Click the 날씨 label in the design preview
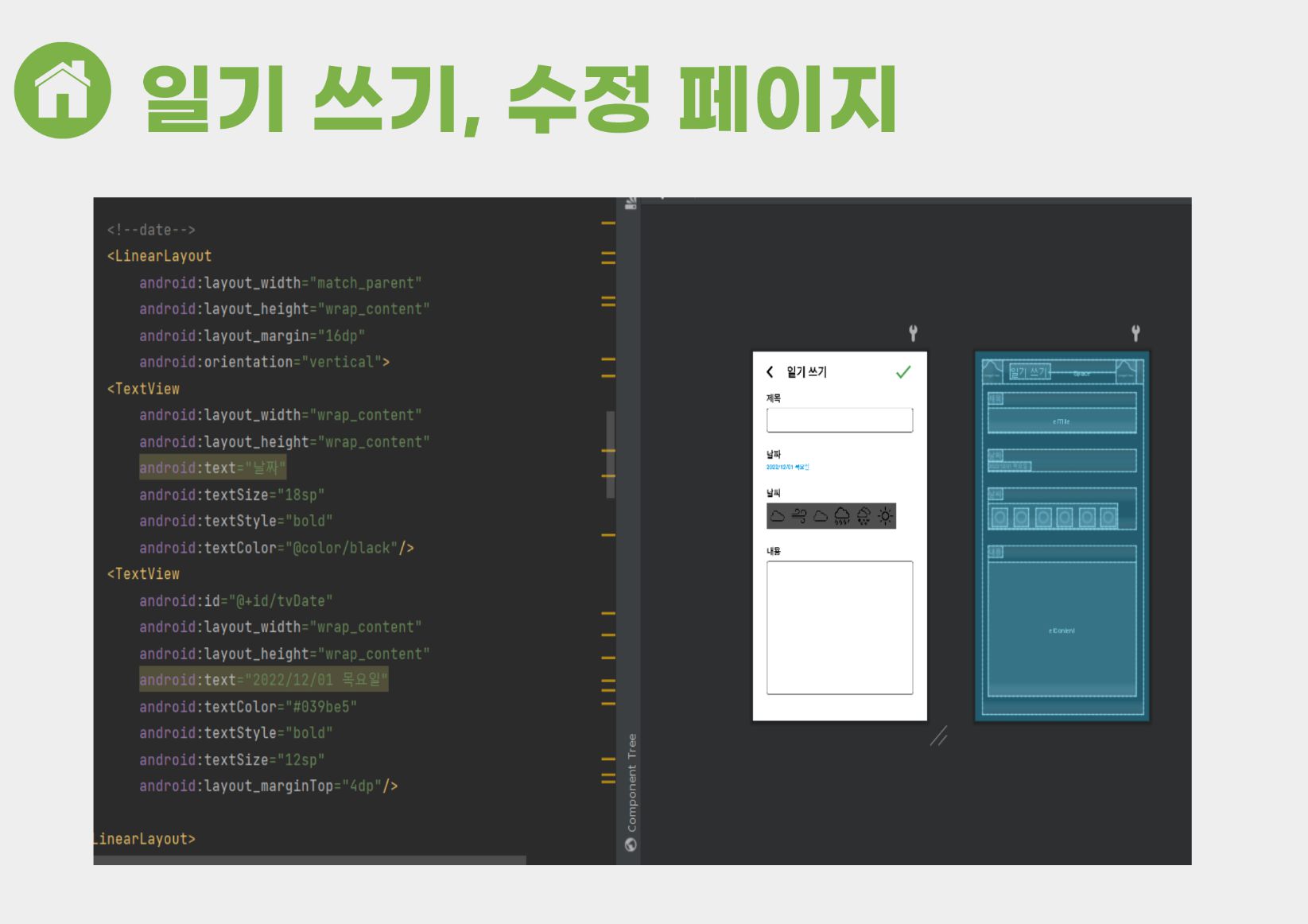This screenshot has height=924, width=1308. pos(774,493)
